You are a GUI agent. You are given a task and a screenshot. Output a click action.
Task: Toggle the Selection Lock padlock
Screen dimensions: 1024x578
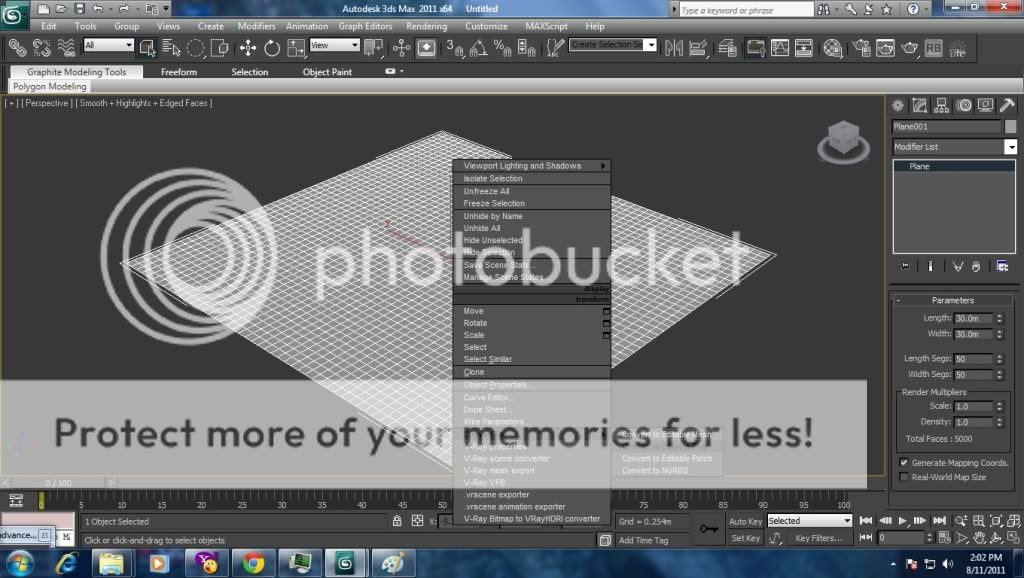point(397,521)
